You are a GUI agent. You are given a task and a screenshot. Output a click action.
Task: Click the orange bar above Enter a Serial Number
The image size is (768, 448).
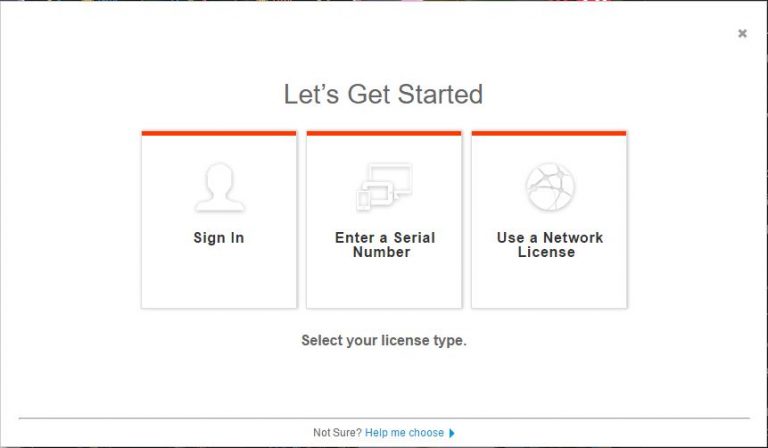(x=384, y=133)
